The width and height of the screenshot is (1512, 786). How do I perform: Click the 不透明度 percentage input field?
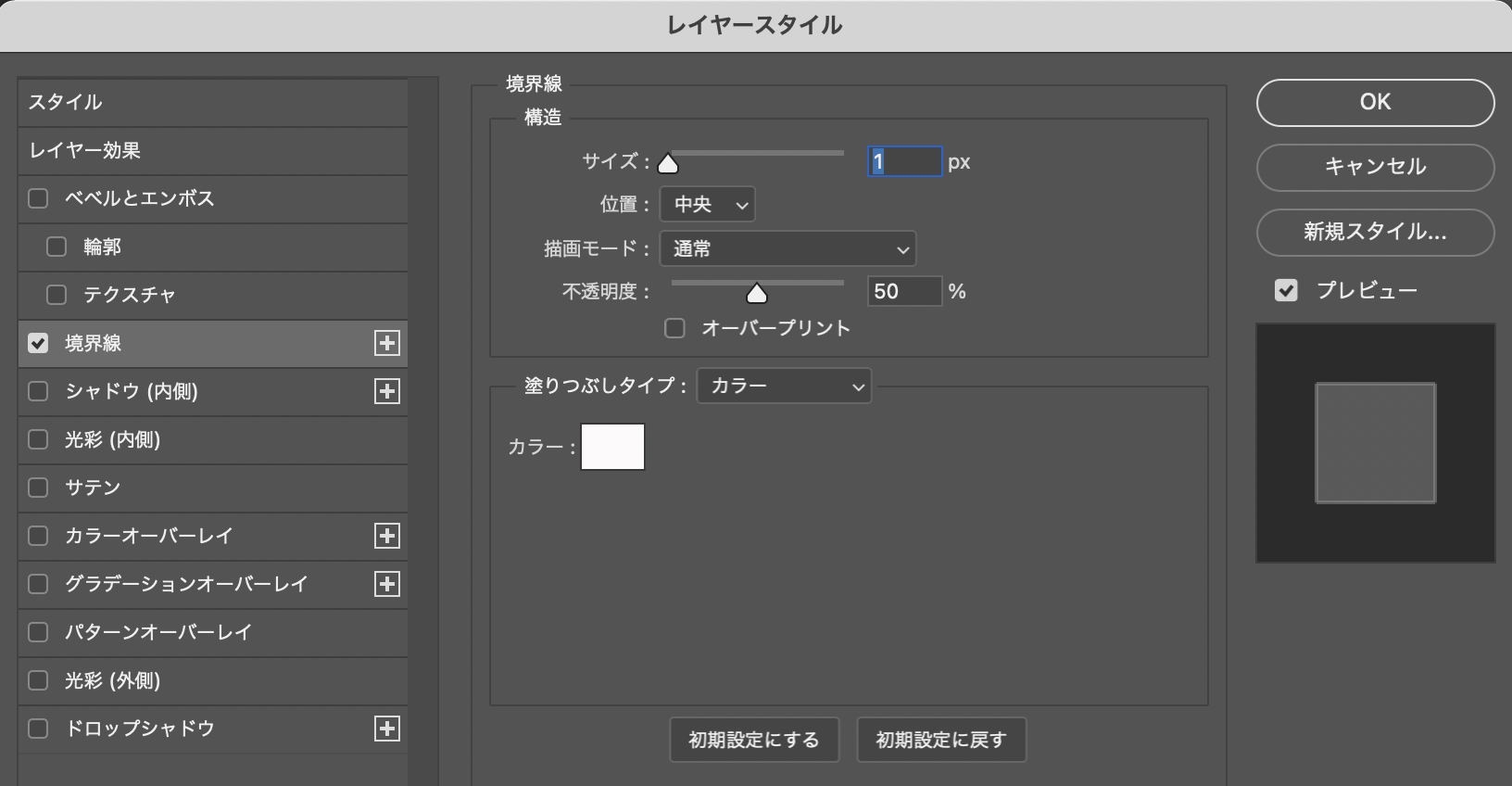903,292
